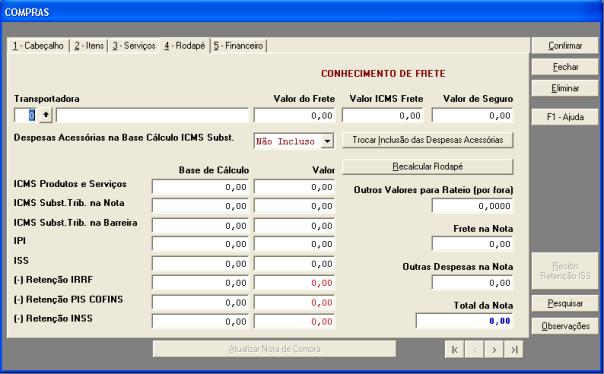Screen dimensions: 604x374
Task: Go to the next record navigation button
Action: click(494, 349)
